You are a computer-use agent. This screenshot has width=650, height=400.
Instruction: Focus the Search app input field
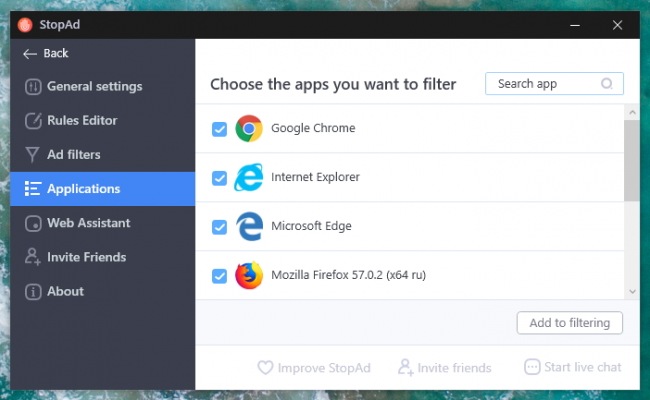554,84
